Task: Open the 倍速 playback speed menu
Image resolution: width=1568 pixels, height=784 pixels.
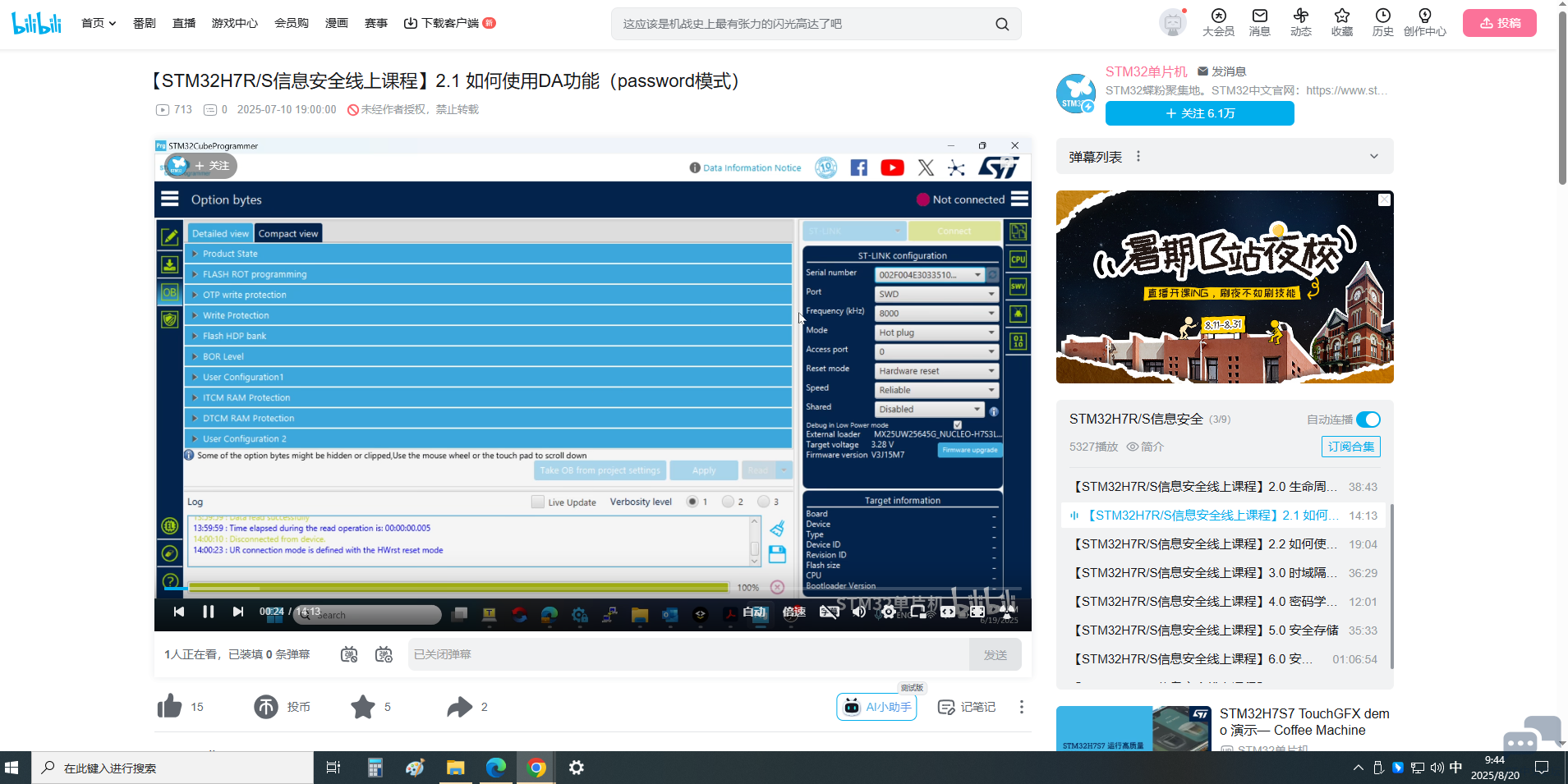Action: click(794, 612)
